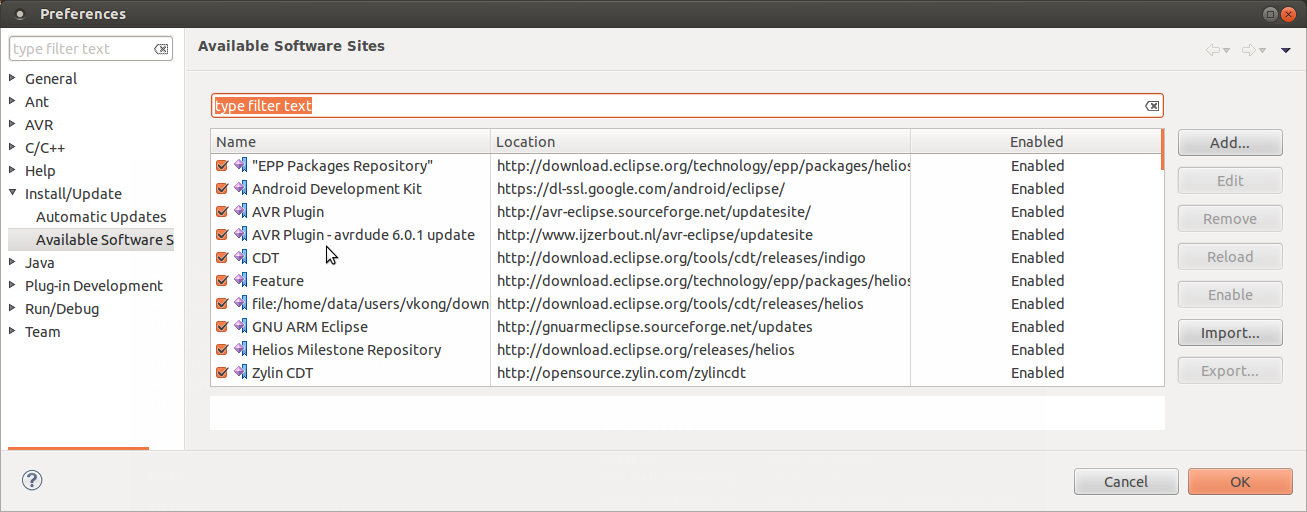Click the site icon next to Android Development Kit
This screenshot has height=512, width=1307.
[x=240, y=189]
